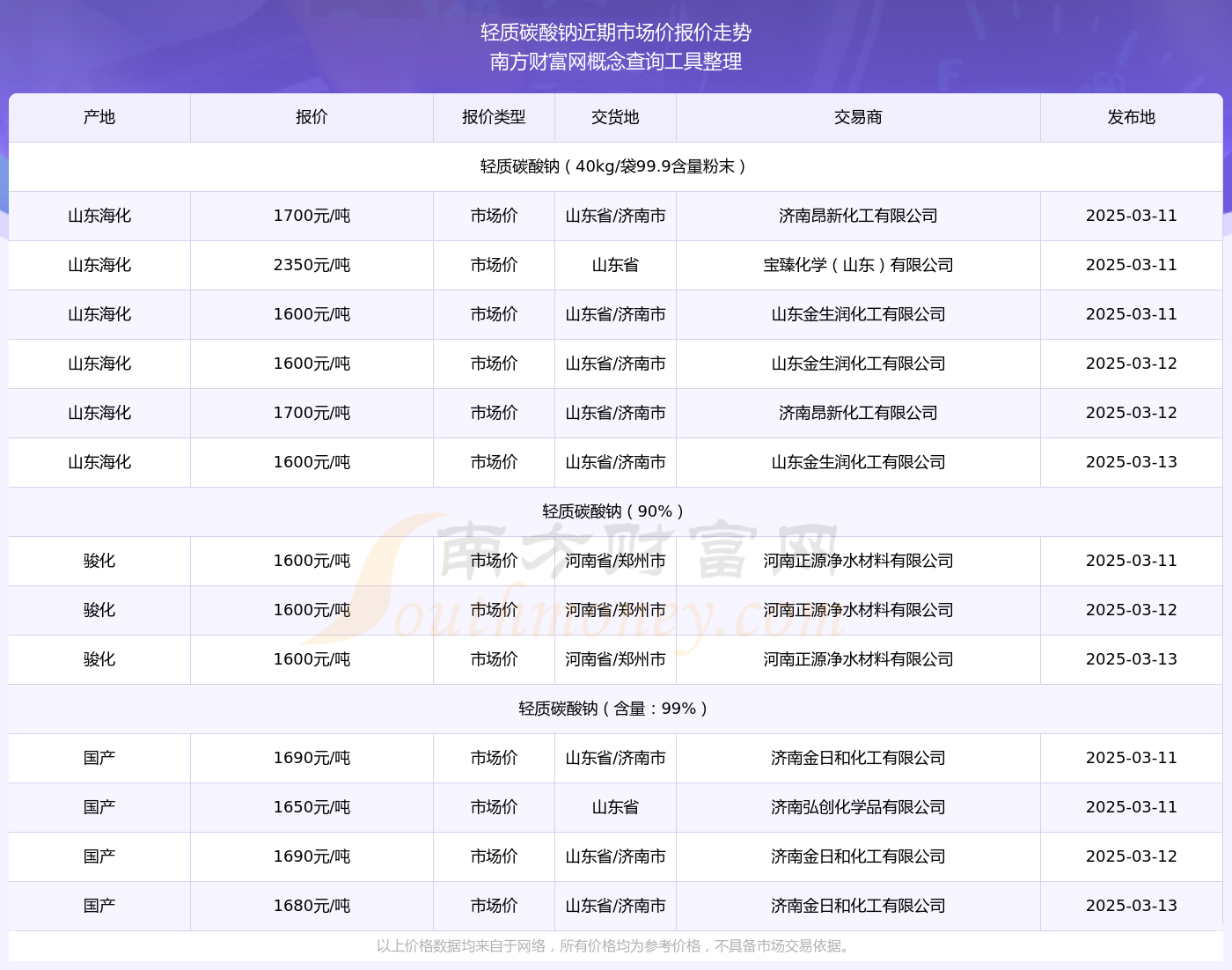Viewport: 1232px width, 970px height.
Task: Click the 报价 column header
Action: [312, 117]
